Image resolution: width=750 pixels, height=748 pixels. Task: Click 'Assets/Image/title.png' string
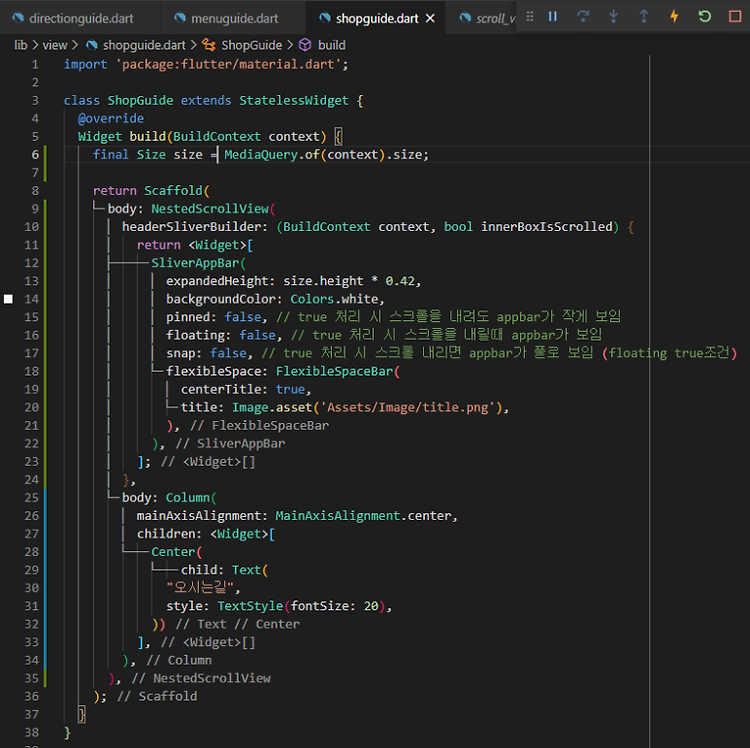pyautogui.click(x=407, y=407)
